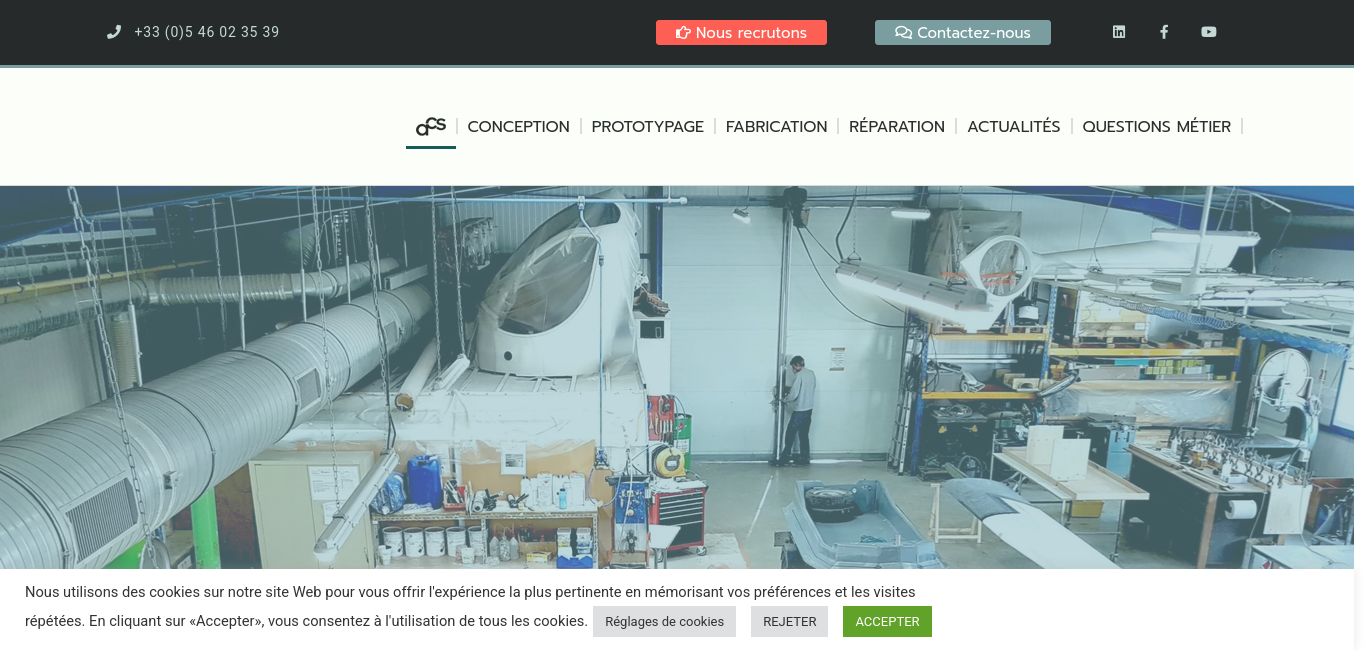Open the Facebook social icon
Image resolution: width=1366 pixels, height=651 pixels.
(x=1164, y=32)
